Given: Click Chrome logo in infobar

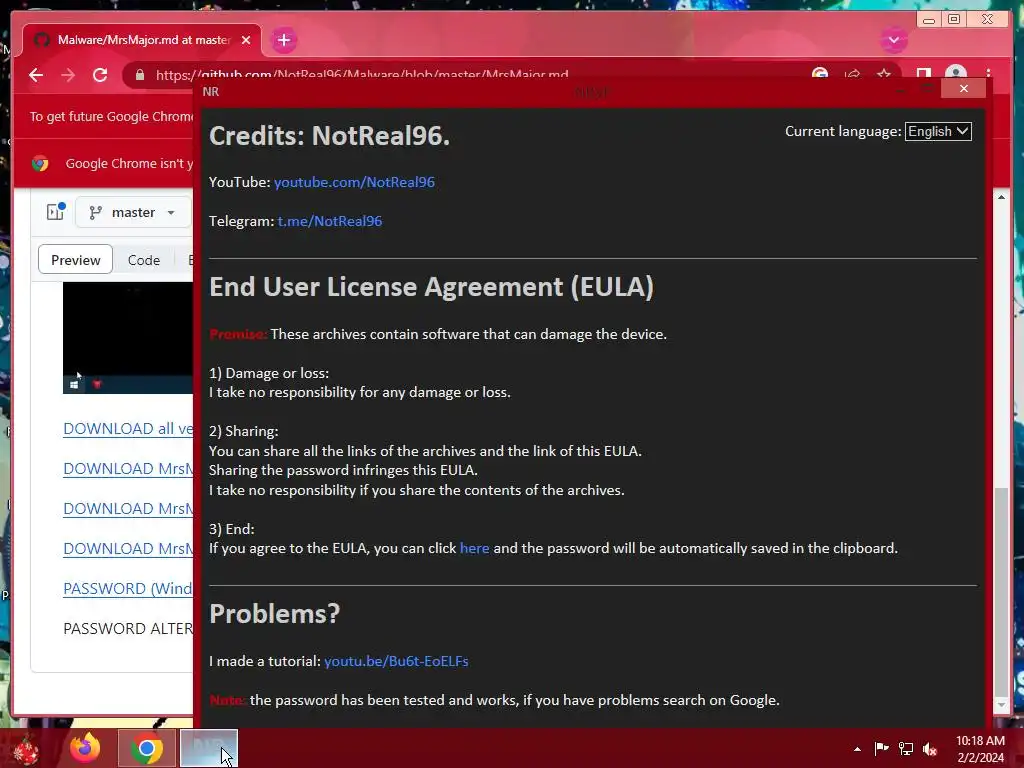Looking at the screenshot, I should (x=40, y=163).
